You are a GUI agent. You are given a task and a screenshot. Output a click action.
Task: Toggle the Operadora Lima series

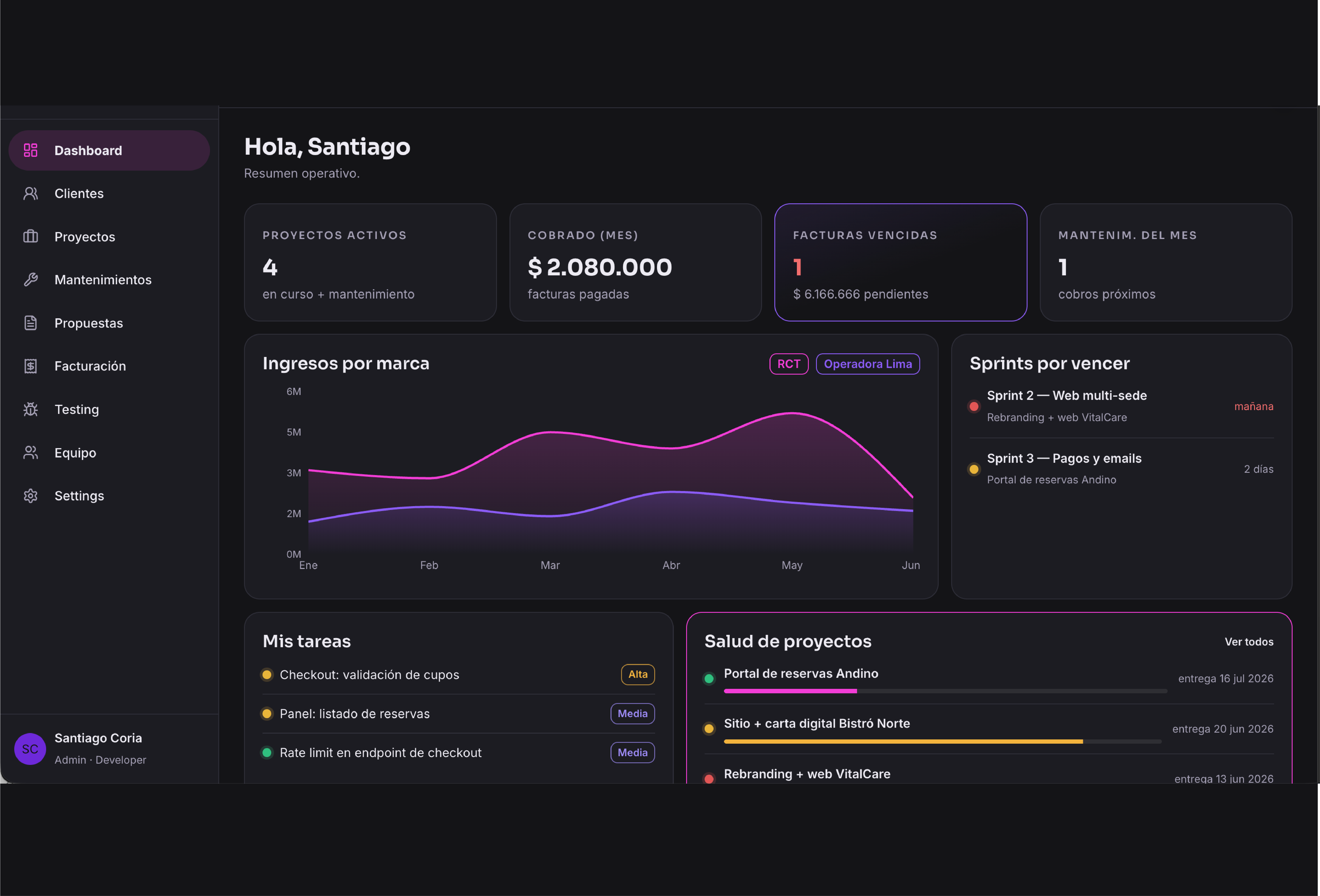click(x=867, y=364)
